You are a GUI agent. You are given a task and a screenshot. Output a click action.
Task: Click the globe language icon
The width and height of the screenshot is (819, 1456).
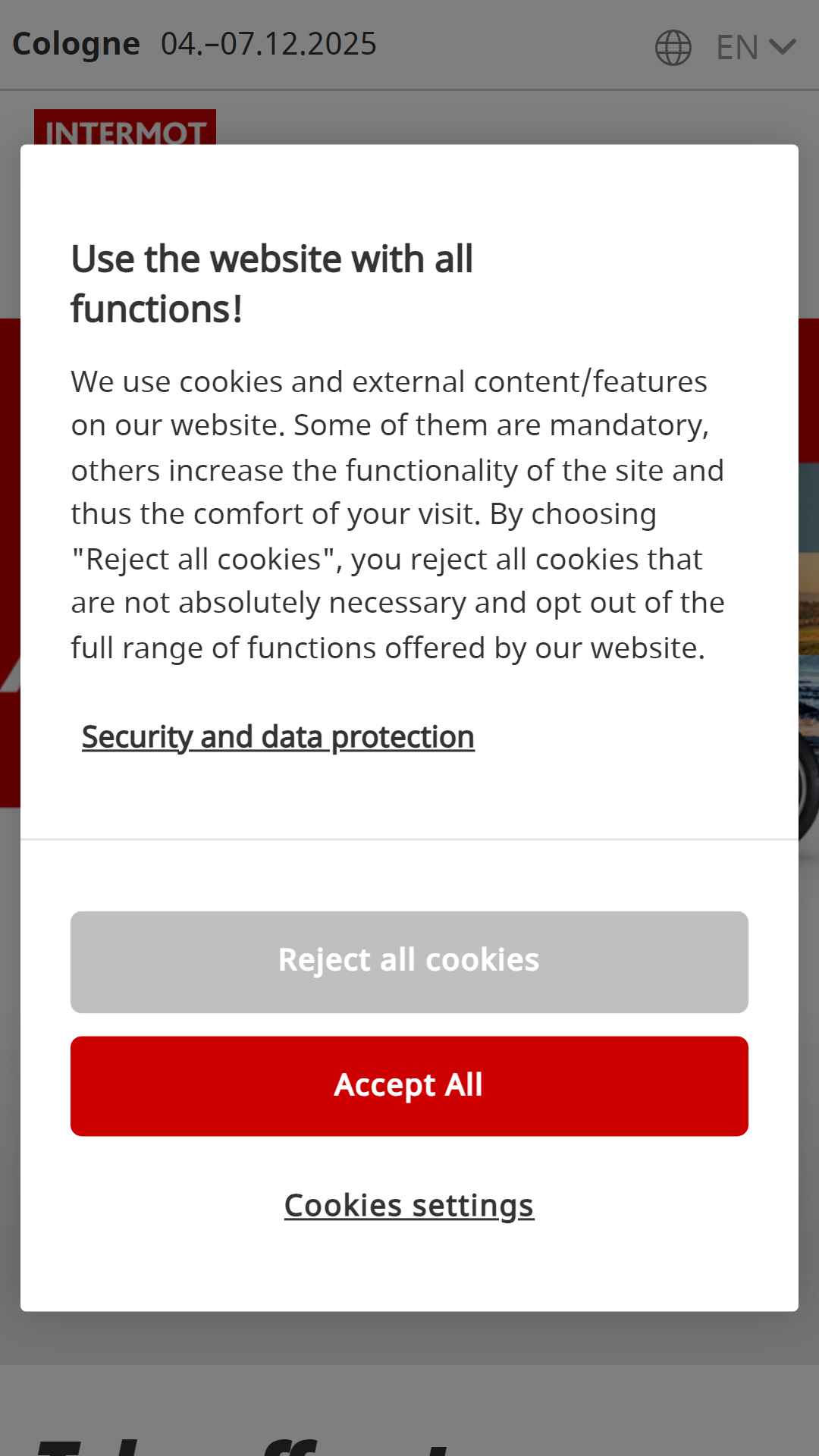tap(673, 48)
